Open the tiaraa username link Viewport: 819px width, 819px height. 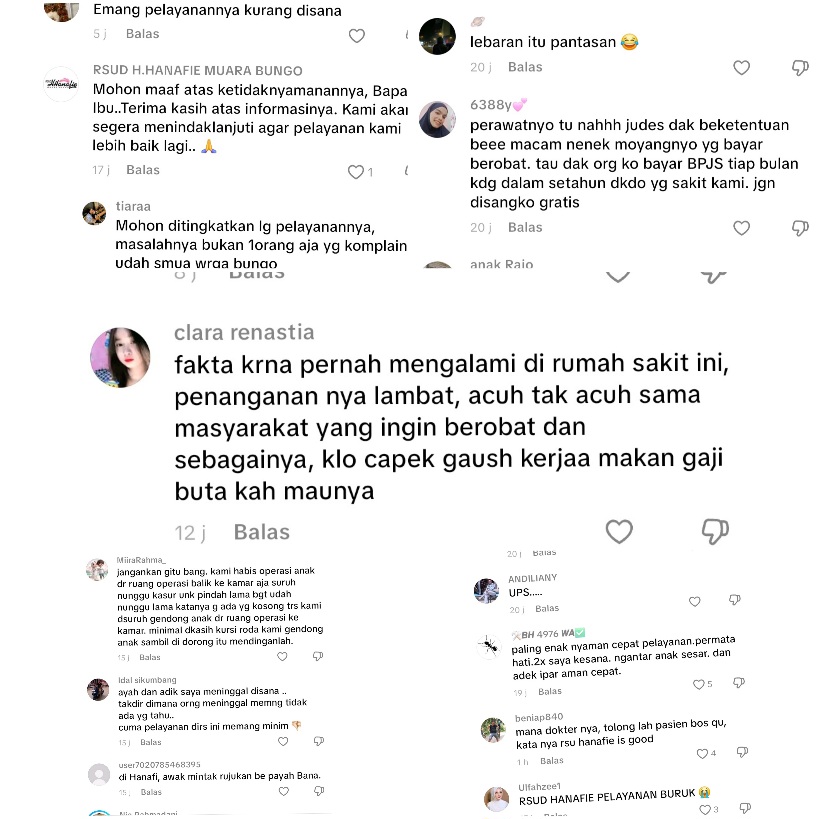tap(133, 206)
